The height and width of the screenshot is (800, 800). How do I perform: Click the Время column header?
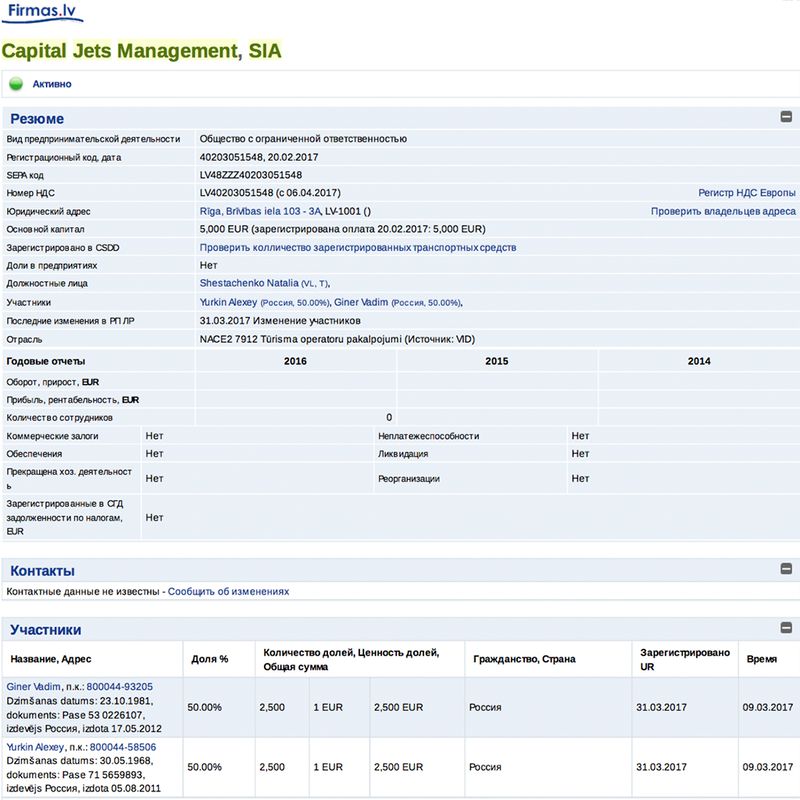pos(761,659)
